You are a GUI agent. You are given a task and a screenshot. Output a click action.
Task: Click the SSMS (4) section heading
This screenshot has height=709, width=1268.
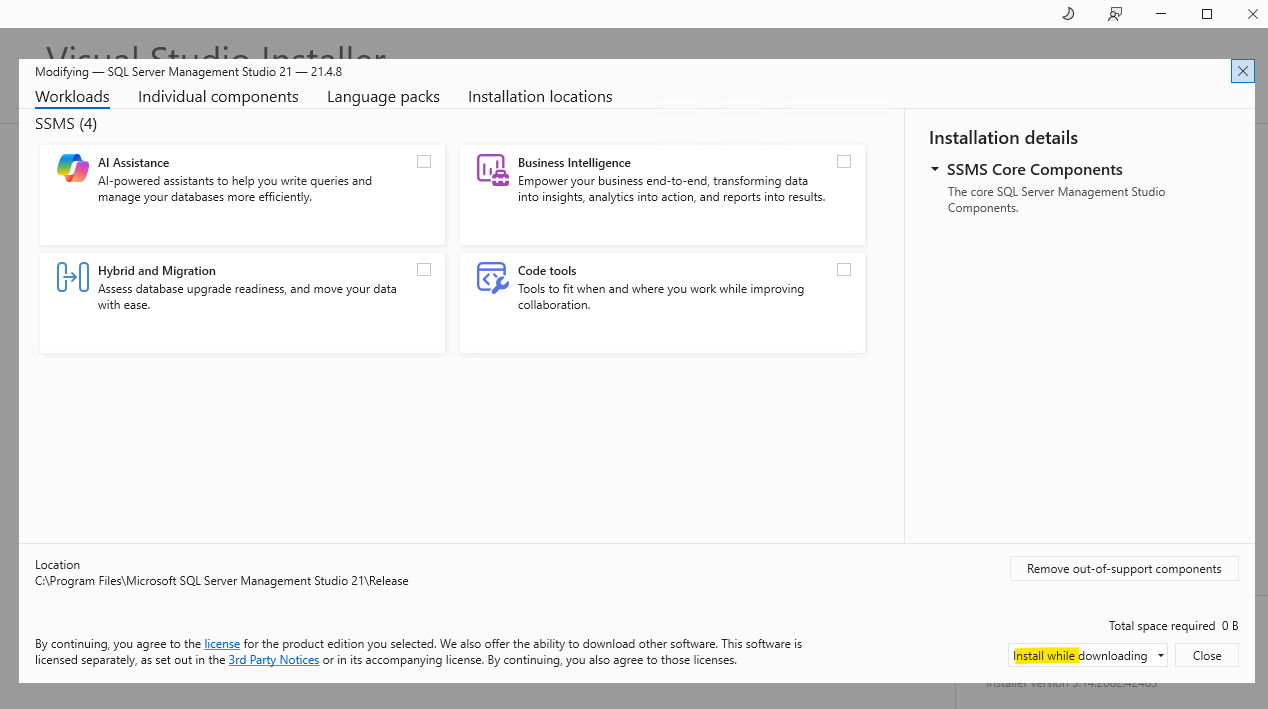click(x=66, y=124)
